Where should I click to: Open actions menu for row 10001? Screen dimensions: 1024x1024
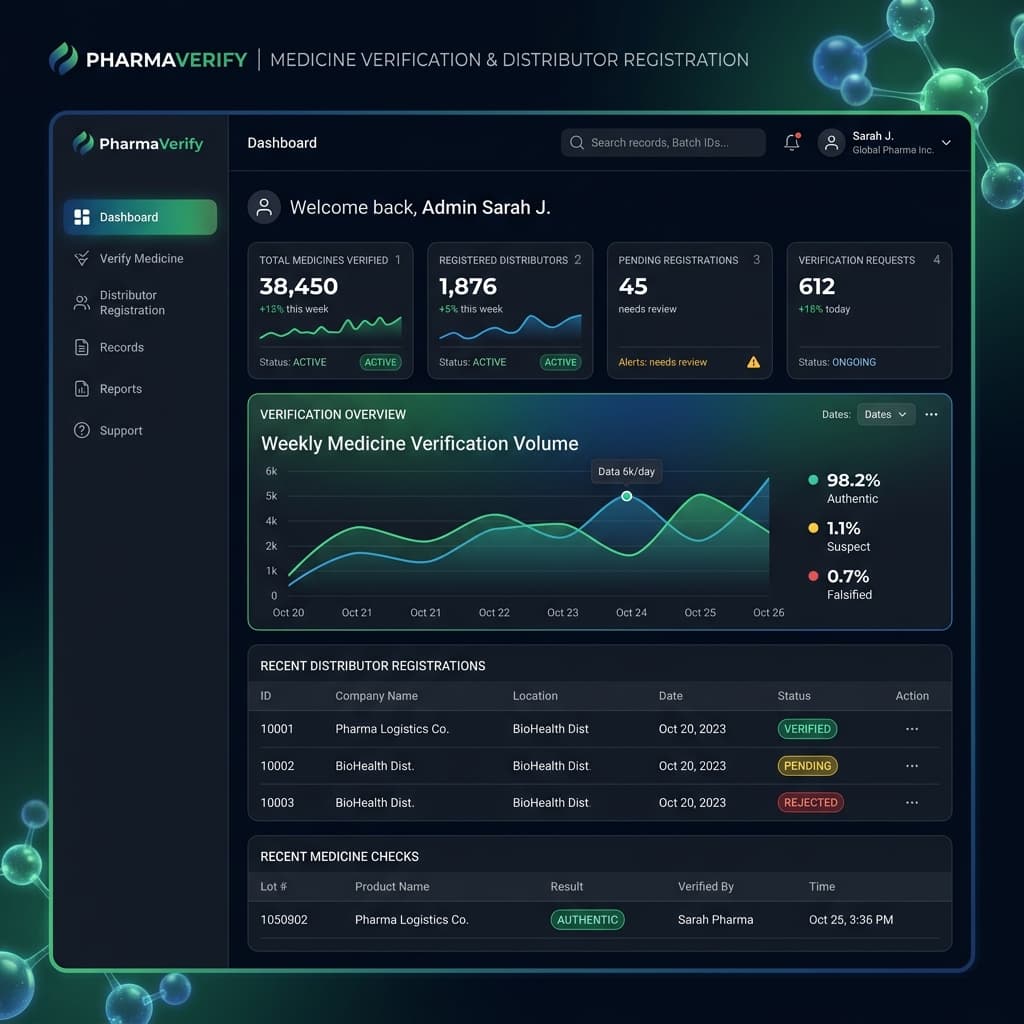tap(912, 729)
